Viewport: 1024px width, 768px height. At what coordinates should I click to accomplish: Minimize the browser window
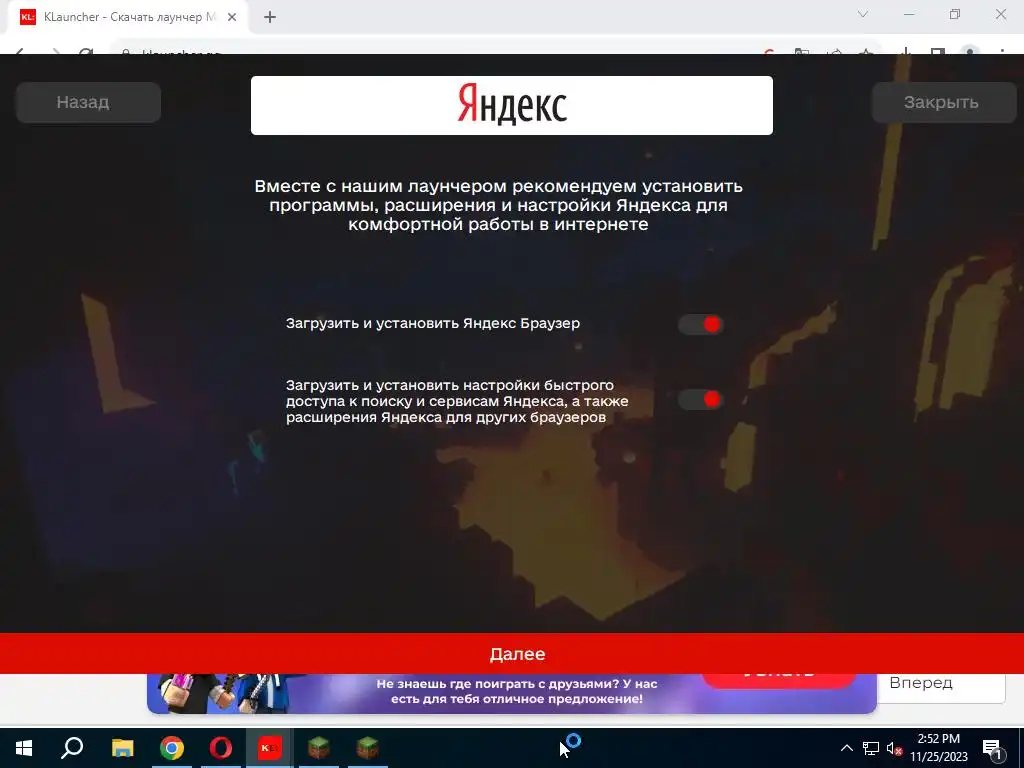click(x=909, y=14)
